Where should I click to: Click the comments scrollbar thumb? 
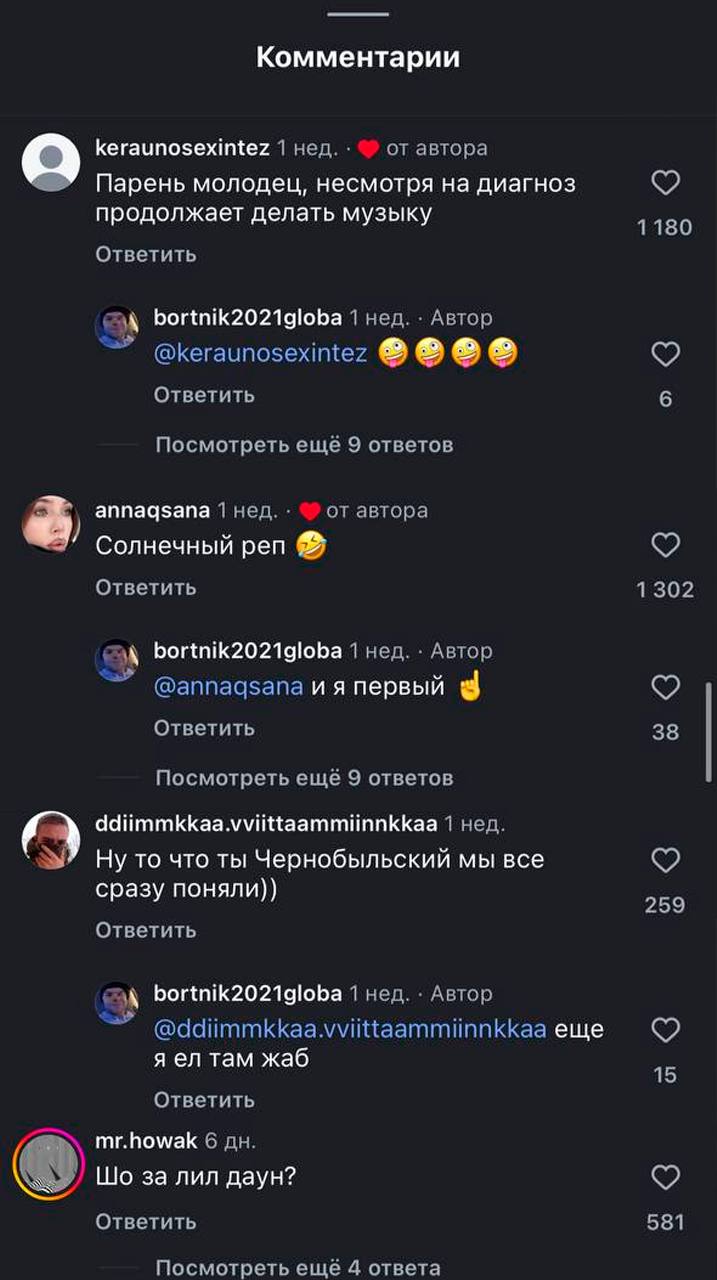coord(709,732)
